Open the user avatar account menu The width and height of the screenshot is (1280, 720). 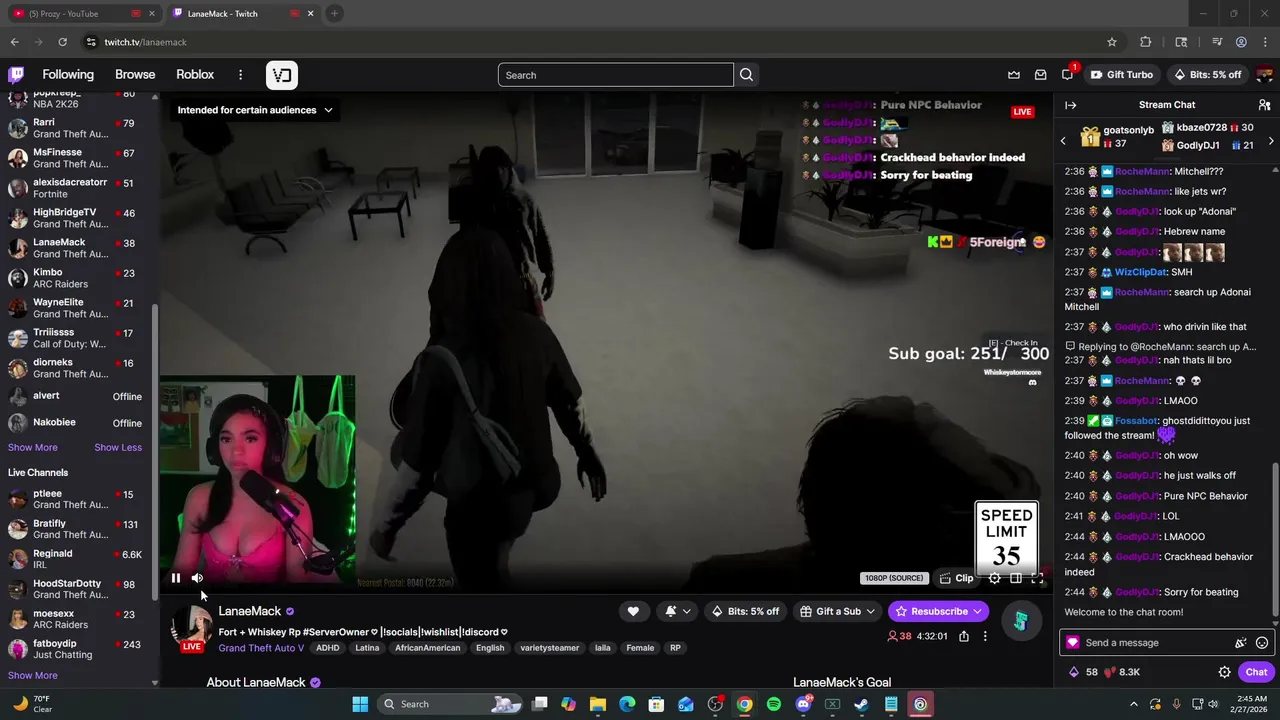coord(1264,75)
